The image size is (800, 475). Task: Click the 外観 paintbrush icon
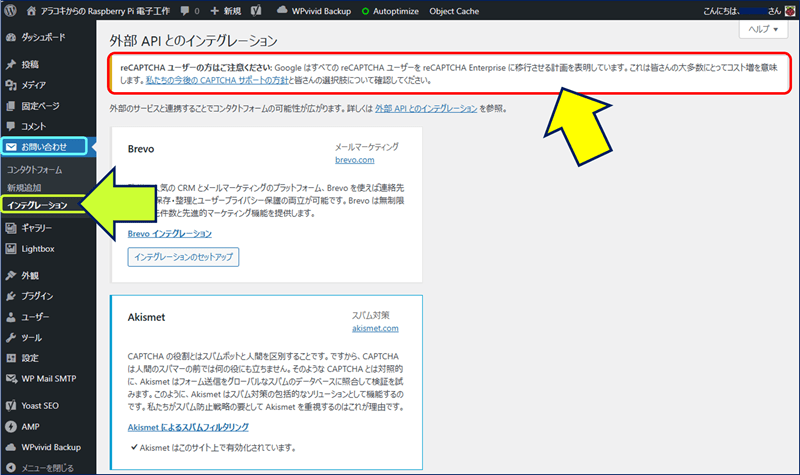pyautogui.click(x=11, y=276)
